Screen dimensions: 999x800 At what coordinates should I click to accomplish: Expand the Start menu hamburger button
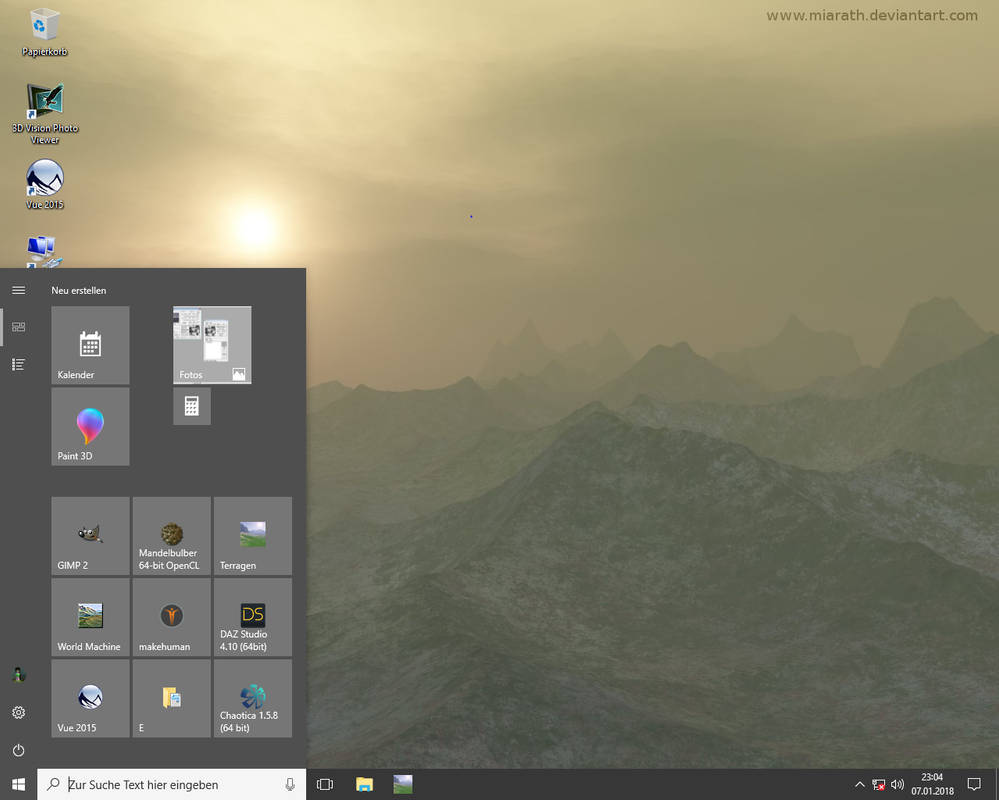[17, 290]
